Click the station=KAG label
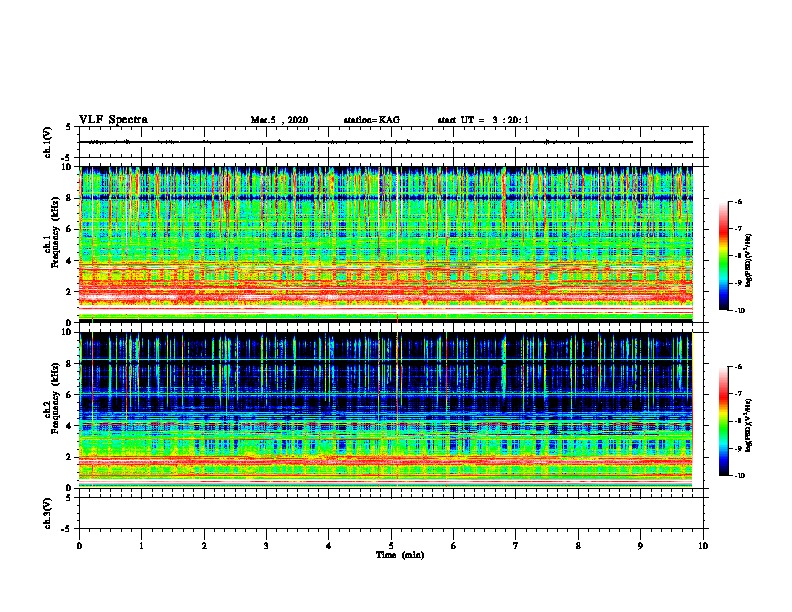This screenshot has height=612, width=792. (372, 120)
